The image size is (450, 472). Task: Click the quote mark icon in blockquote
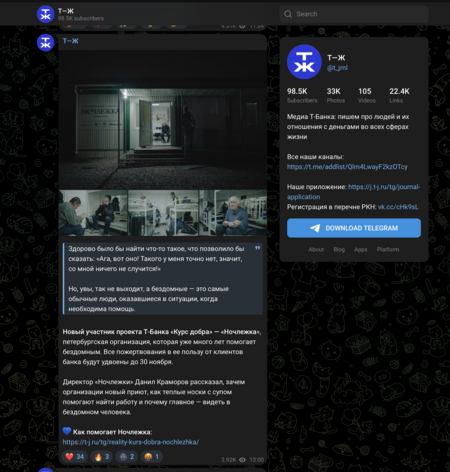pos(257,248)
